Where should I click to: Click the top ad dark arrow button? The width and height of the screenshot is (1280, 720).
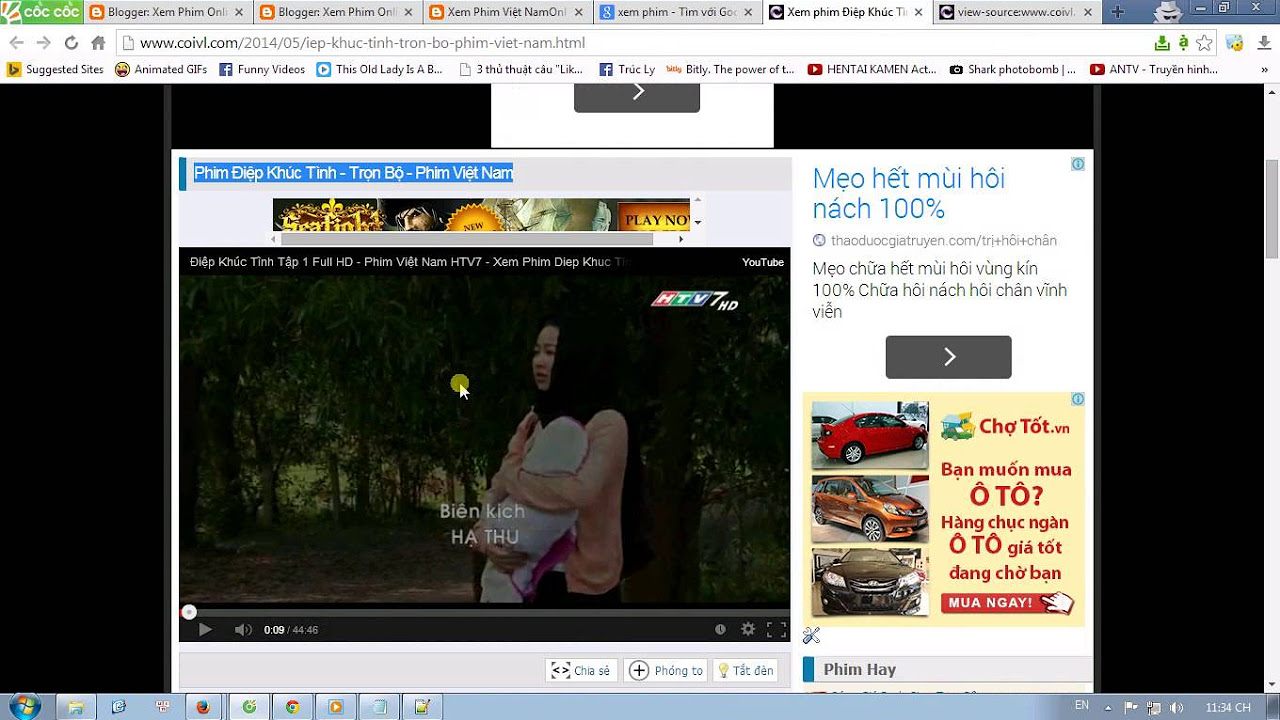pyautogui.click(x=637, y=96)
